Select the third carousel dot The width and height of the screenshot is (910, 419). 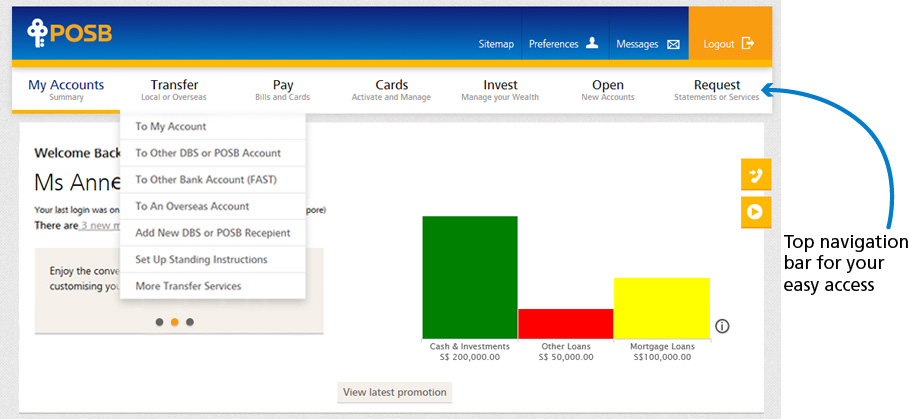(x=190, y=322)
